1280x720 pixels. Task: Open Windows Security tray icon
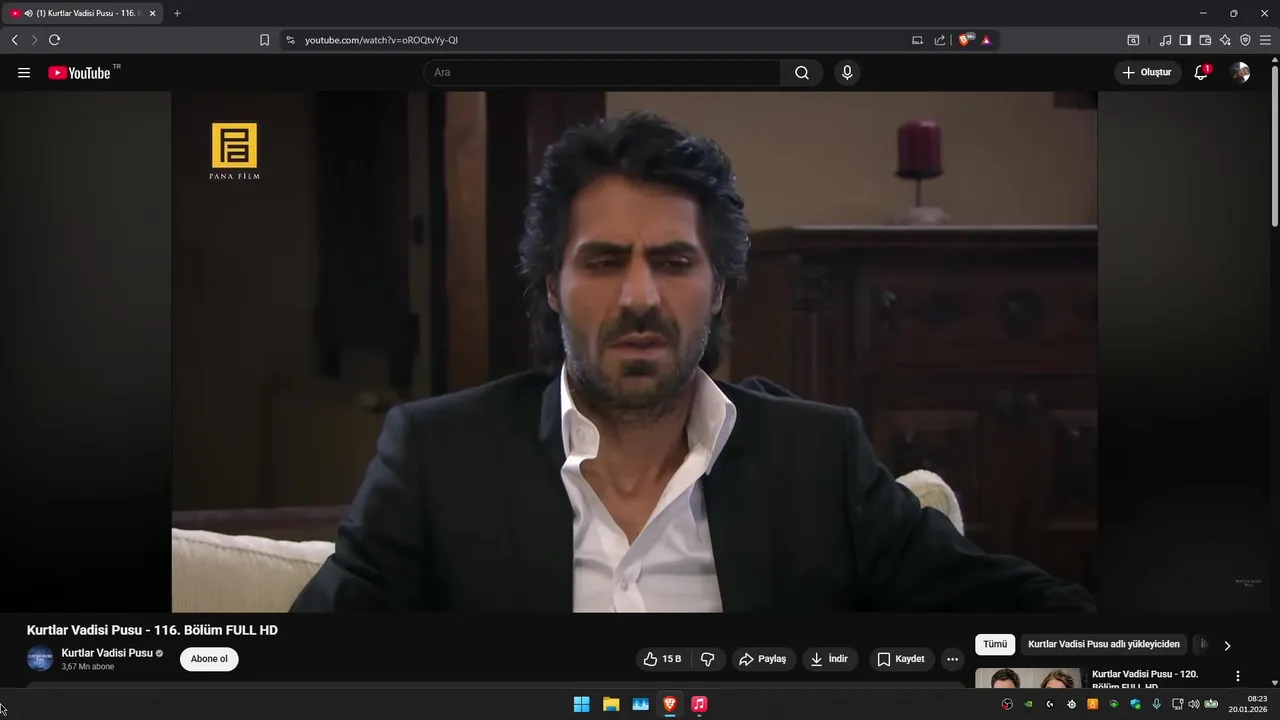tap(1135, 704)
